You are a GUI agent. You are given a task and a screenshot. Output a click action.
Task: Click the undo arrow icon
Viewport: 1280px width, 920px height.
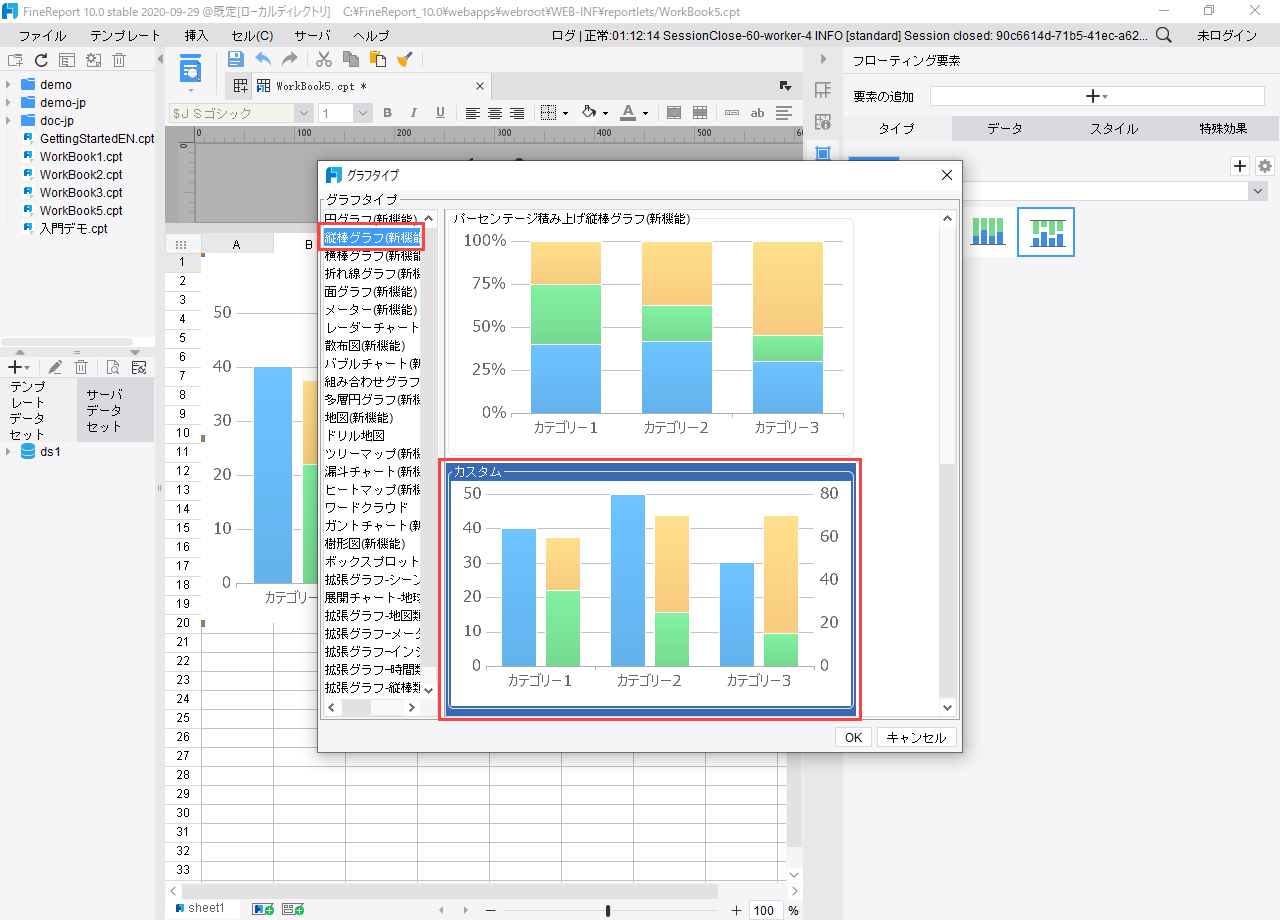pyautogui.click(x=263, y=60)
